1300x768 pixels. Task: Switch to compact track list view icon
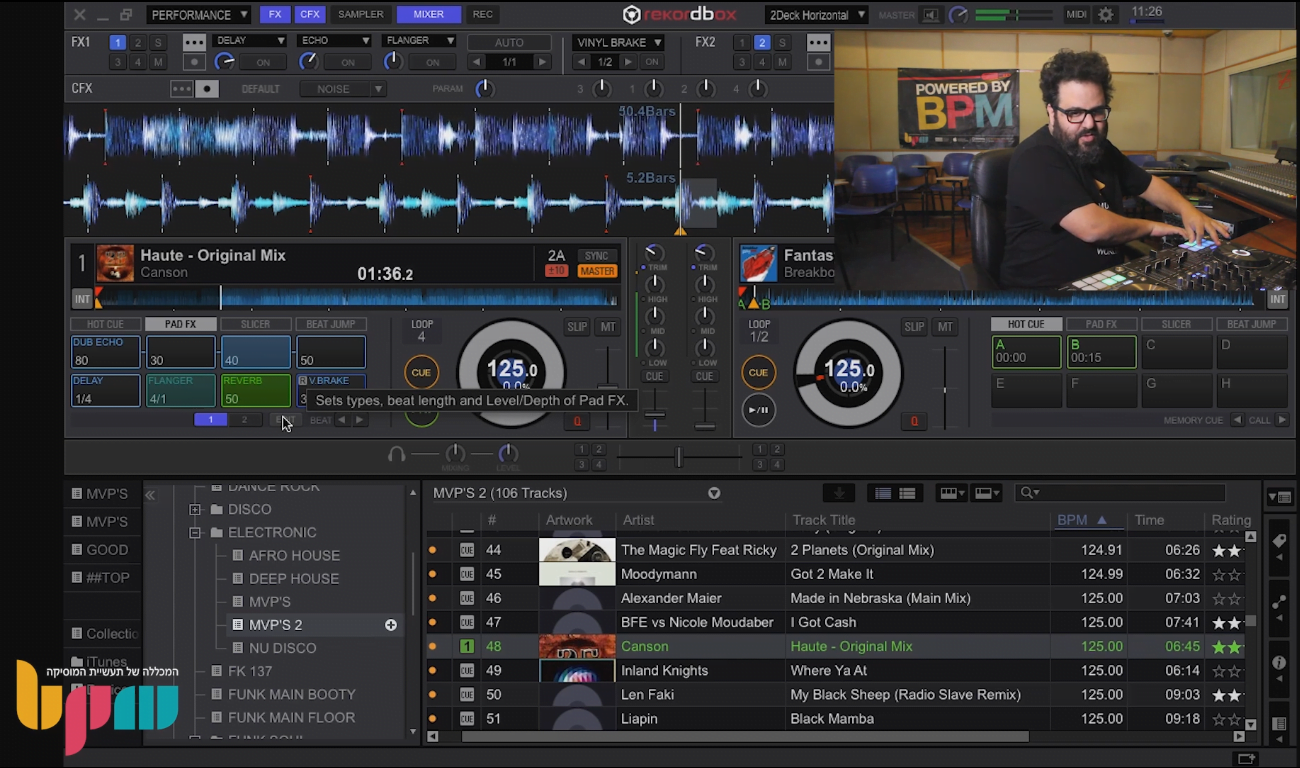pos(883,493)
